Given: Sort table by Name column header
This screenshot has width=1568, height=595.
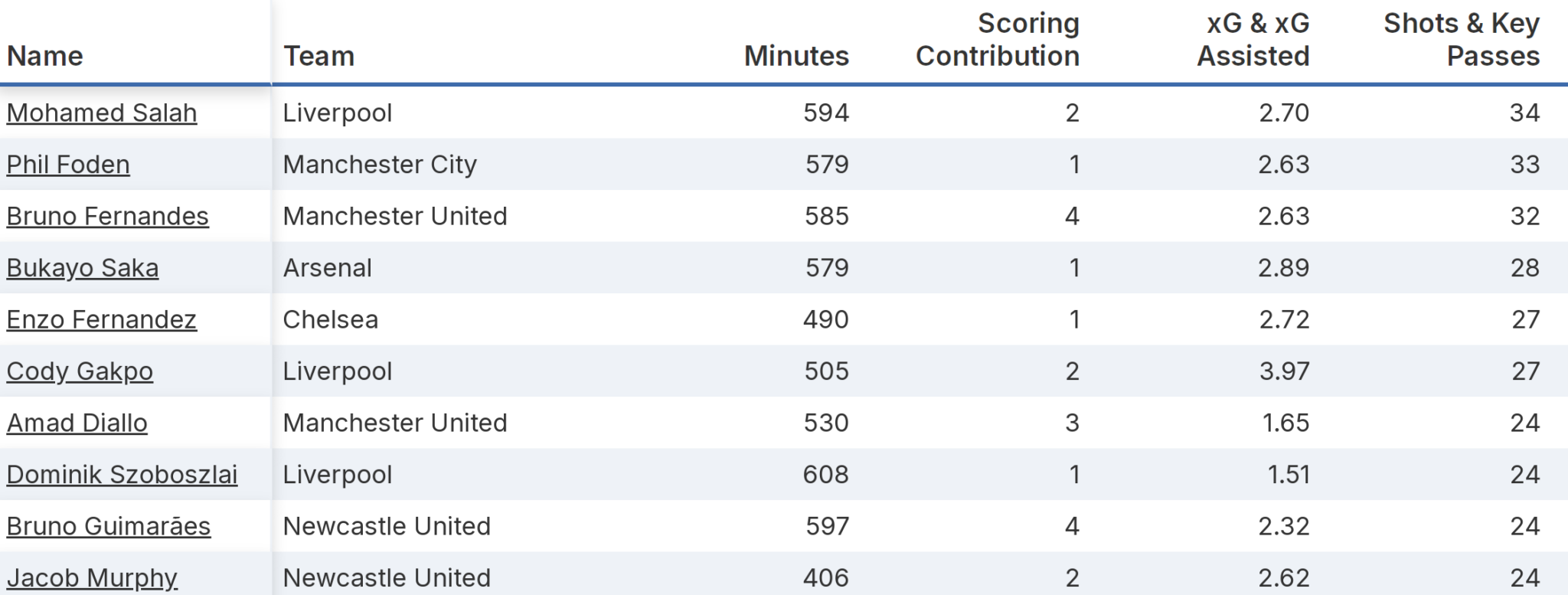Looking at the screenshot, I should 45,56.
